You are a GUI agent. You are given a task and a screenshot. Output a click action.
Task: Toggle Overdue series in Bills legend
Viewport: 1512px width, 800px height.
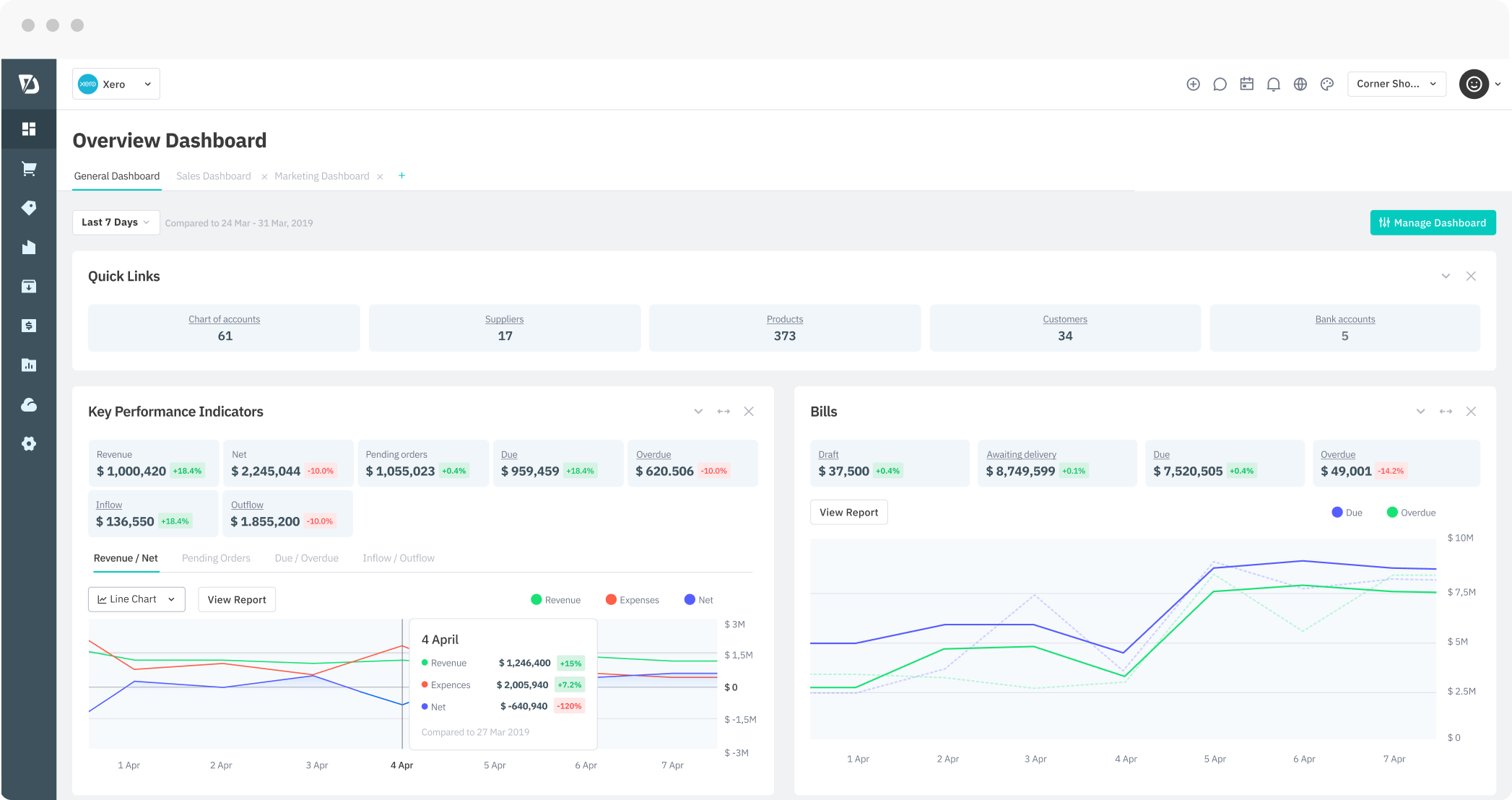pos(1411,513)
